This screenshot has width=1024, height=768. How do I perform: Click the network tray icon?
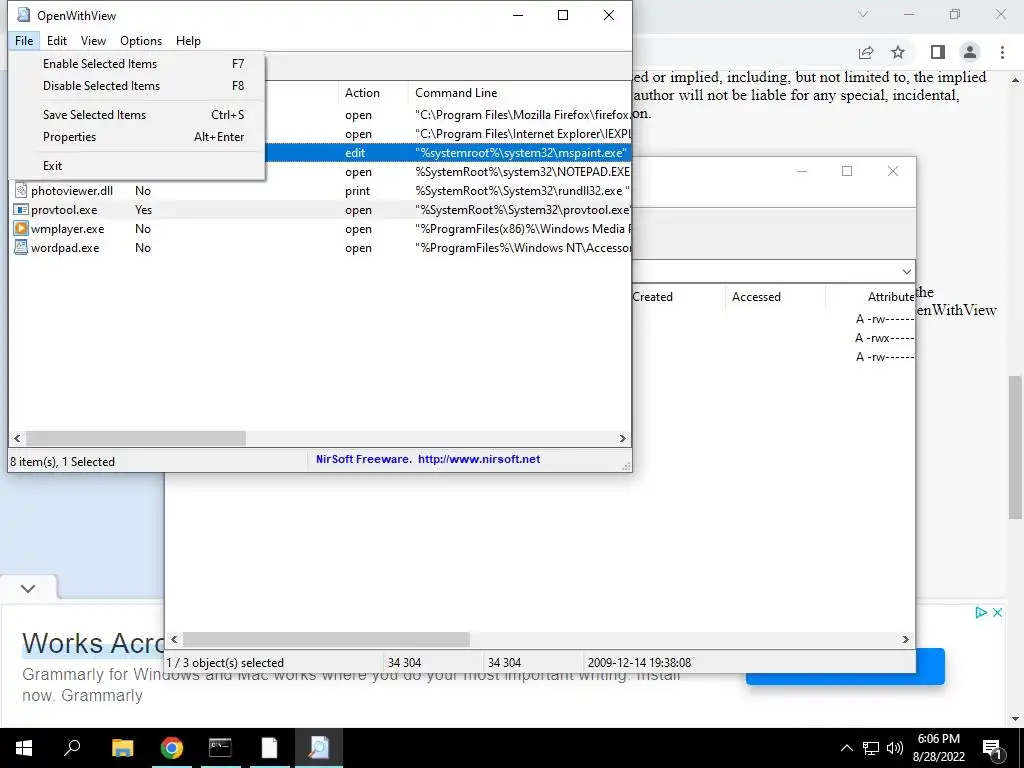[871, 748]
